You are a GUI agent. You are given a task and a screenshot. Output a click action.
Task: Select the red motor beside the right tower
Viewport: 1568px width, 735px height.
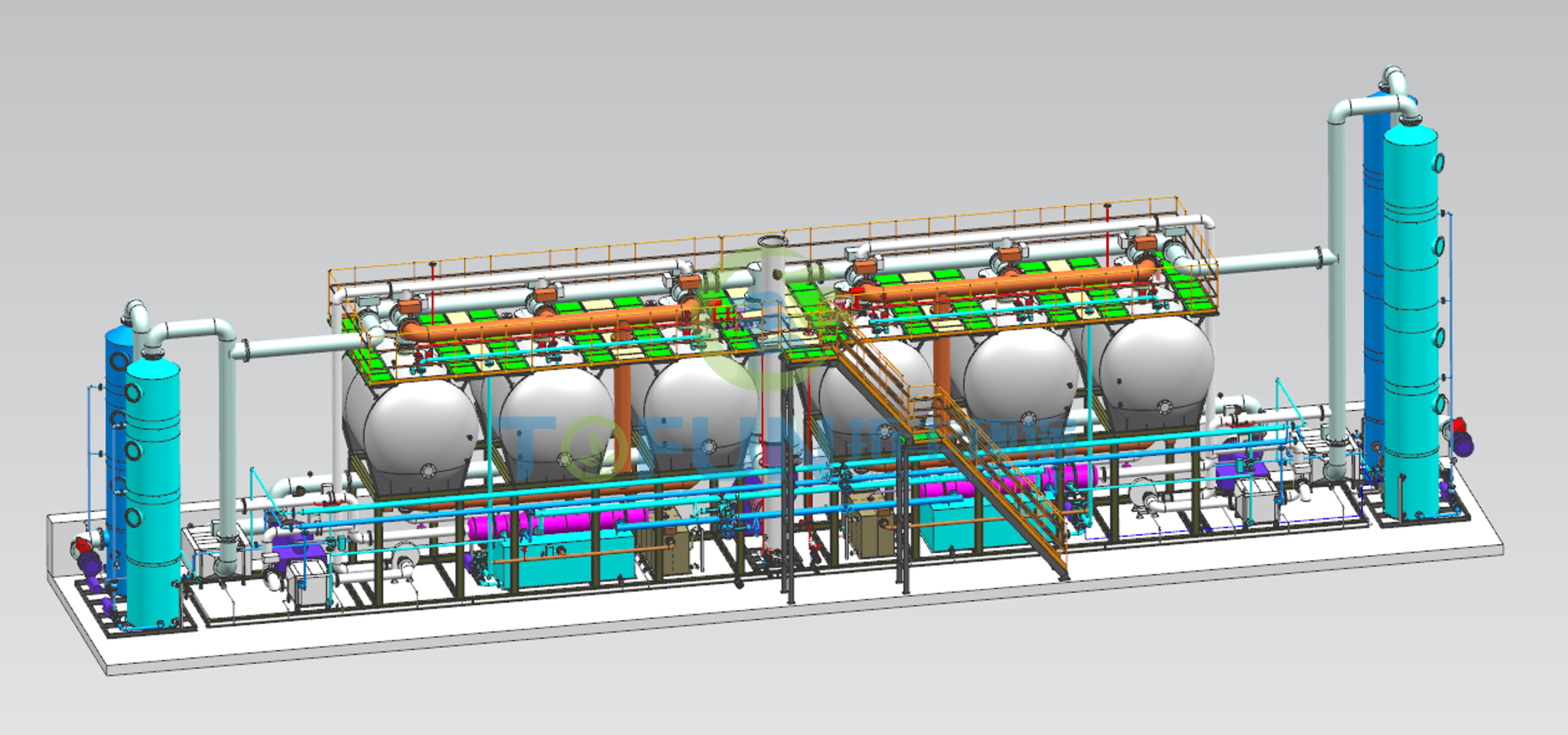[x=1459, y=425]
